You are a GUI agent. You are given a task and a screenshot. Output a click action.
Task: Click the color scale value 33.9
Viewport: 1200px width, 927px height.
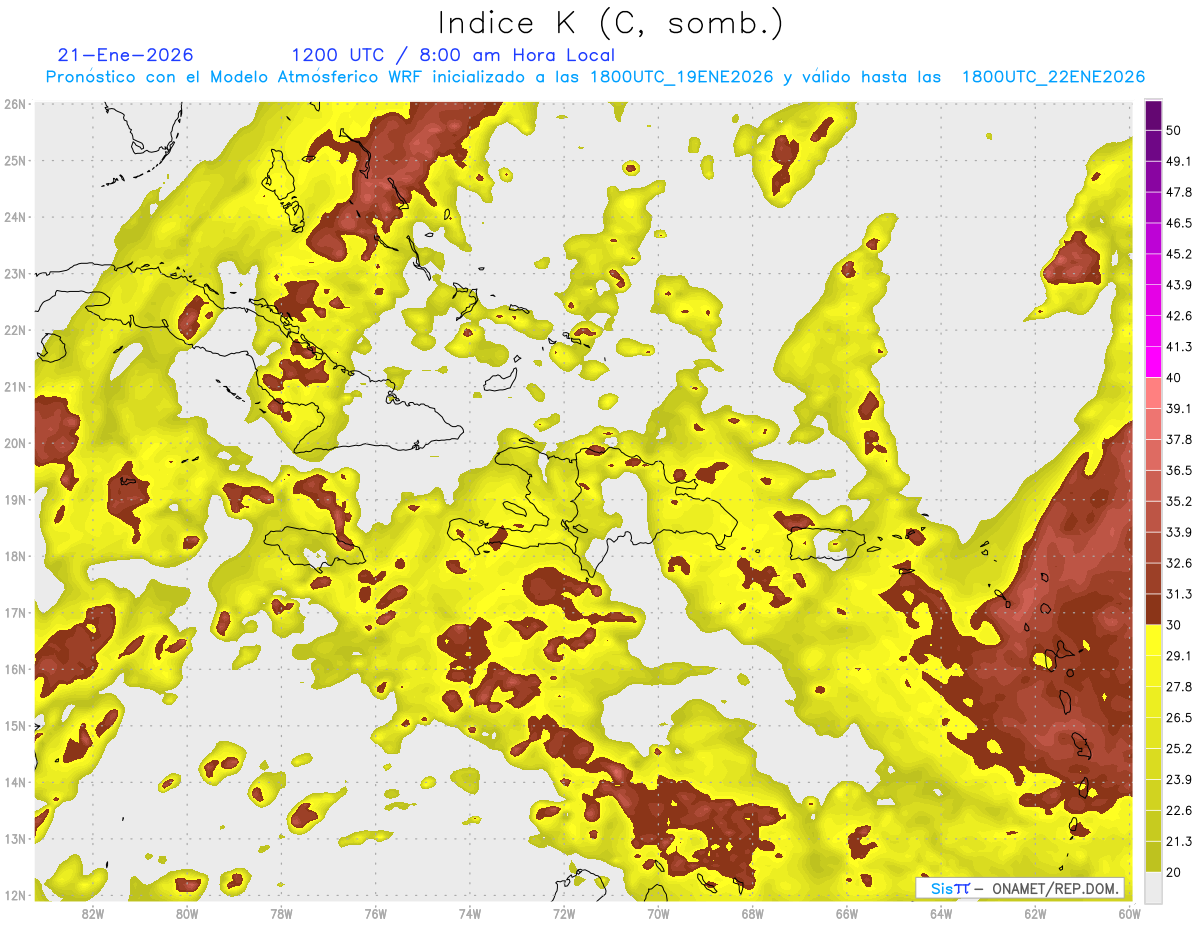(x=1179, y=532)
